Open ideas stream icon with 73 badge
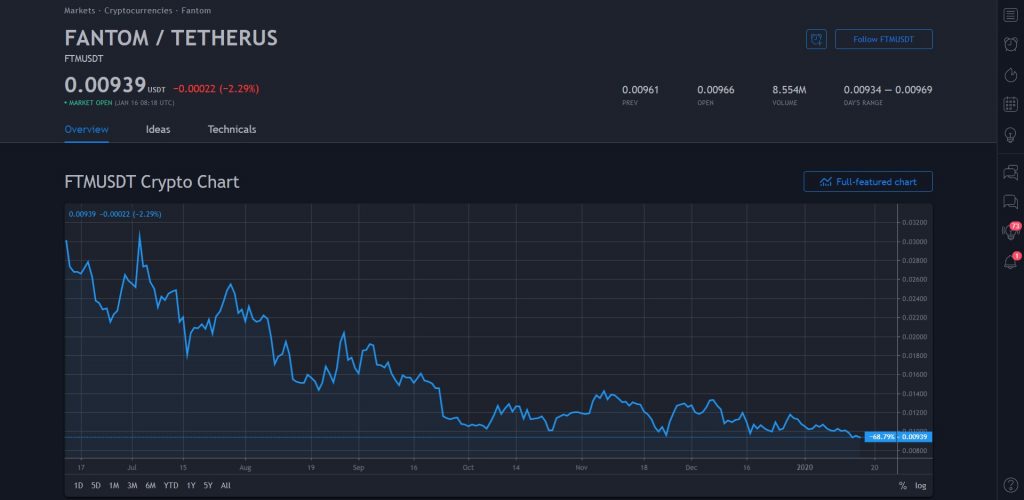The width and height of the screenshot is (1024, 500). click(x=1011, y=230)
